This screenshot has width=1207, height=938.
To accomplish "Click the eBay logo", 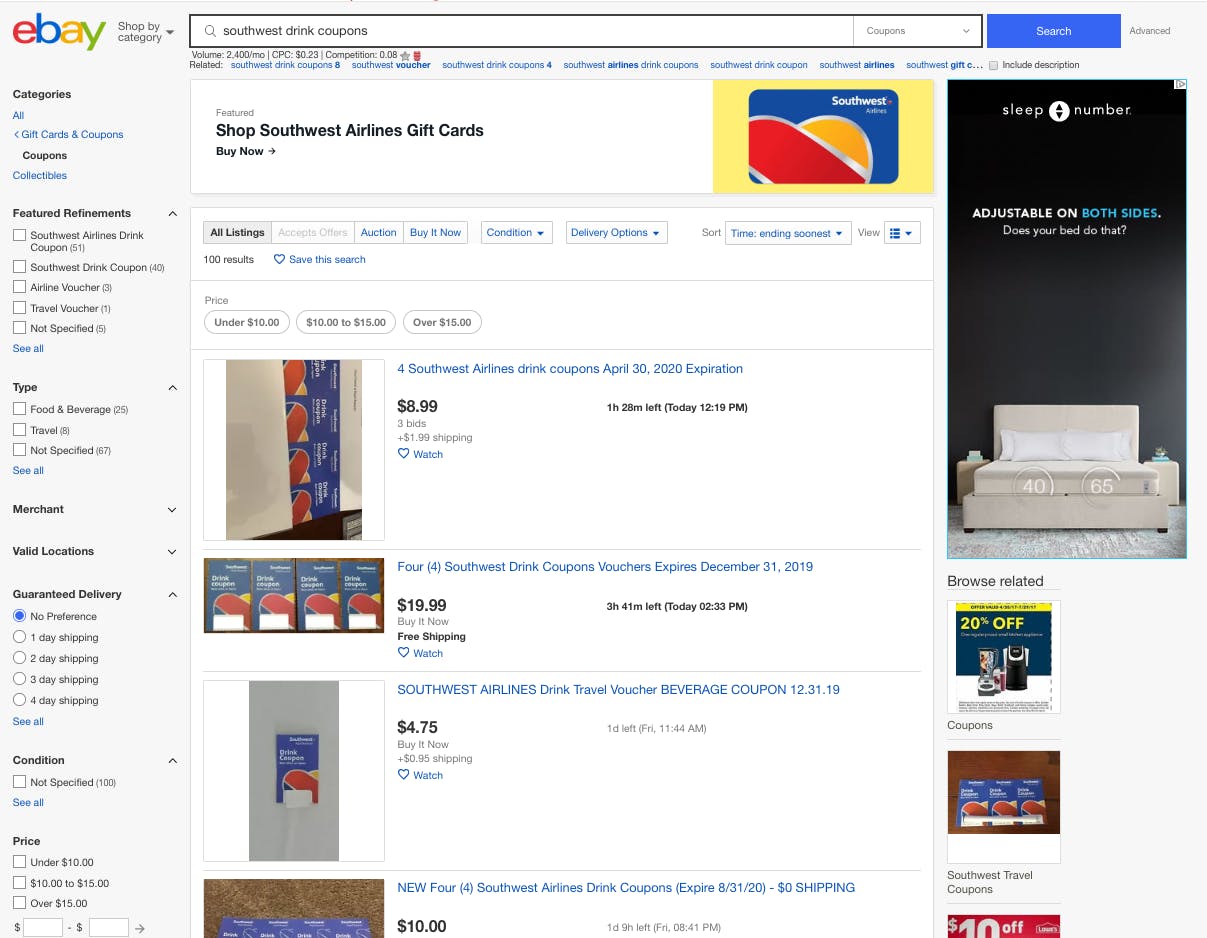I will pos(59,32).
